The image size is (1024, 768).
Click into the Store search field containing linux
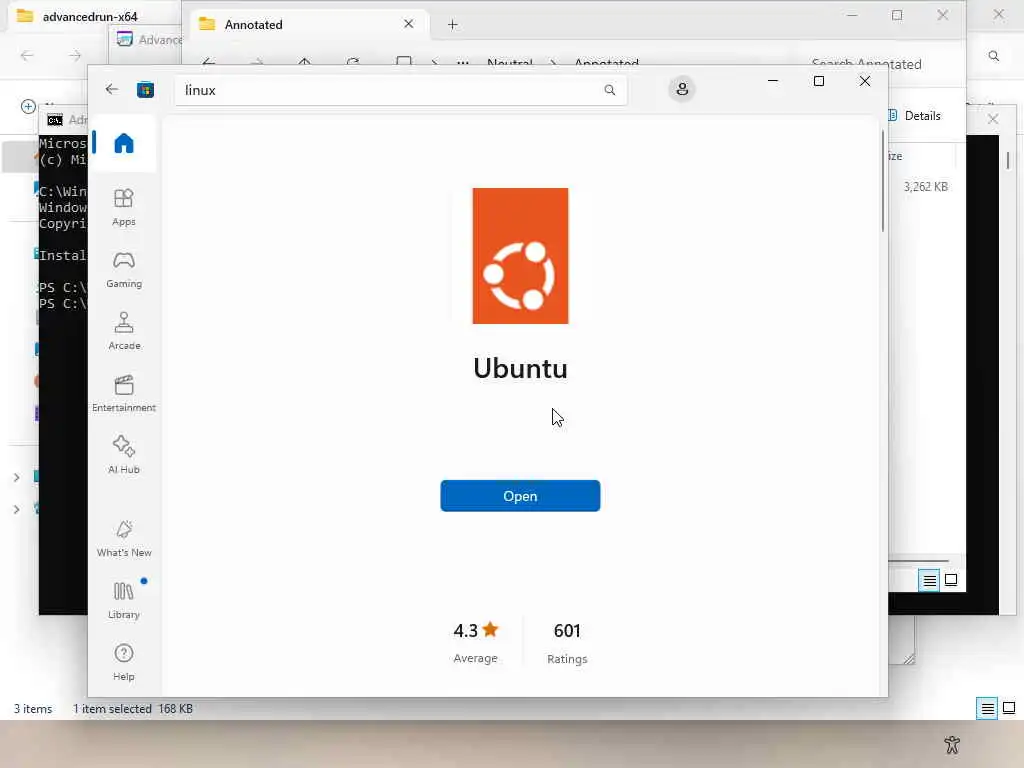pyautogui.click(x=400, y=90)
